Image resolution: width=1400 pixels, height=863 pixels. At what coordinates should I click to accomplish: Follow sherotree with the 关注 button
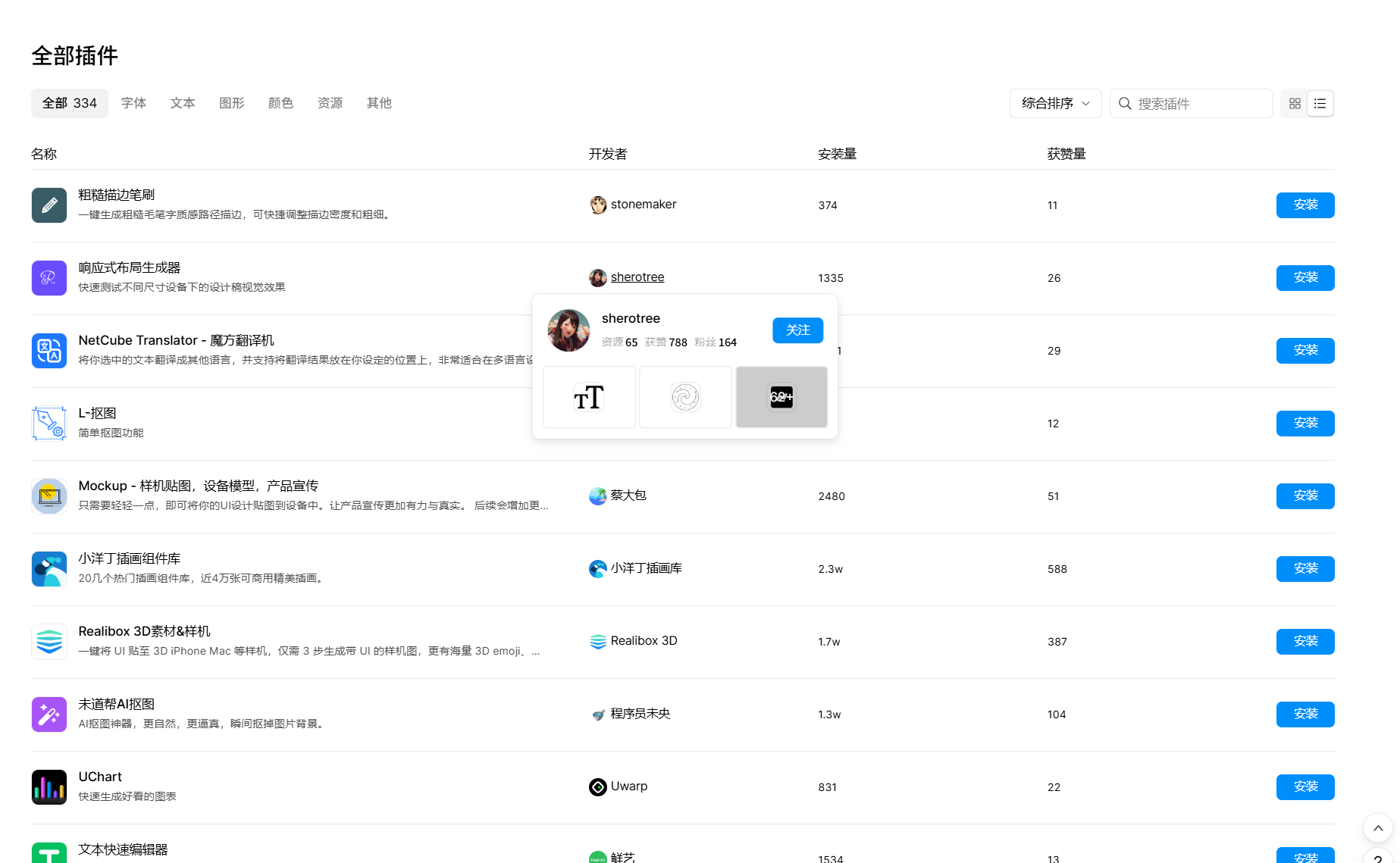797,330
